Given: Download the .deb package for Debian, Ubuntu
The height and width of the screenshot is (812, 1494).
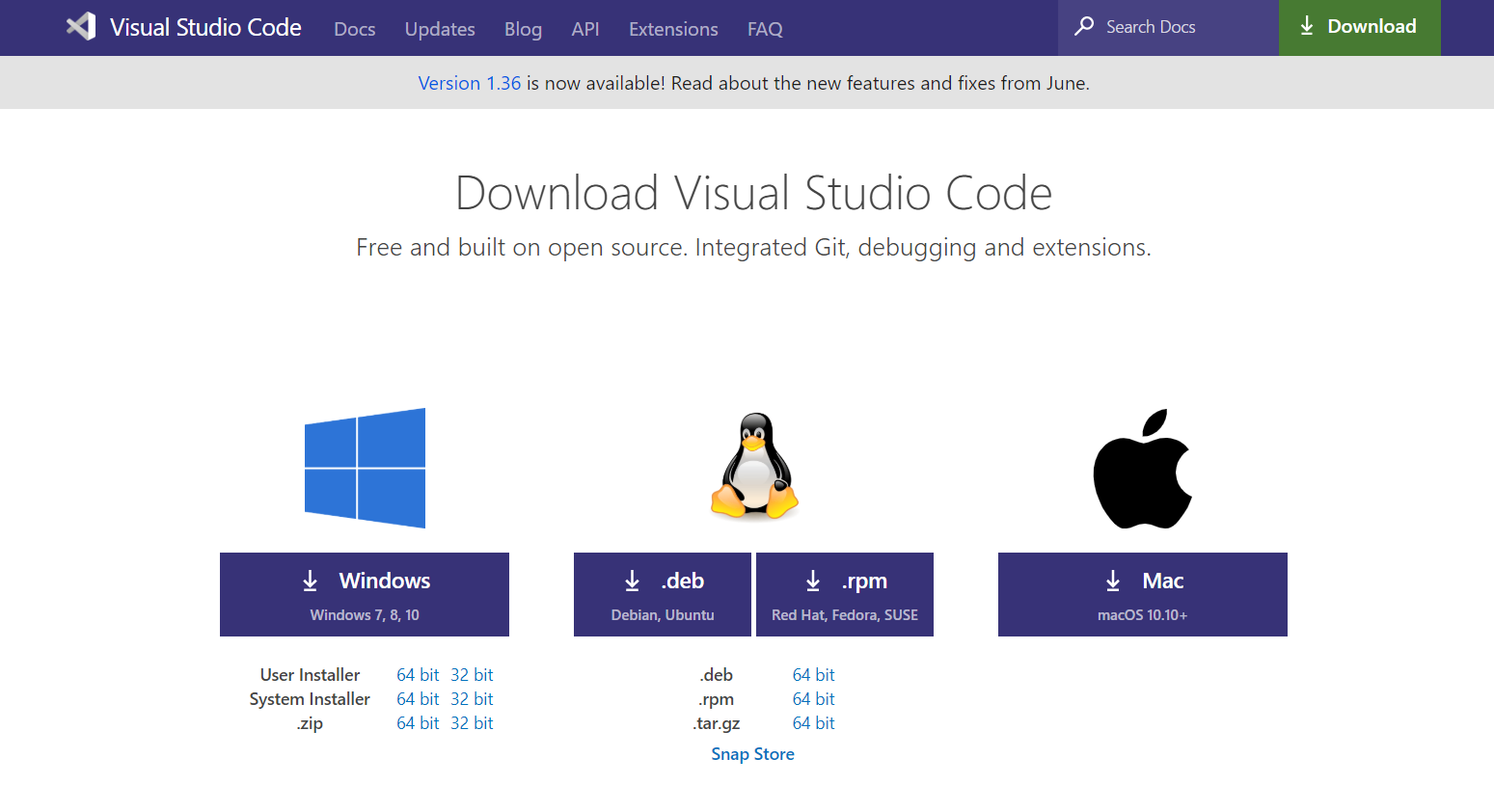Looking at the screenshot, I should coord(663,593).
